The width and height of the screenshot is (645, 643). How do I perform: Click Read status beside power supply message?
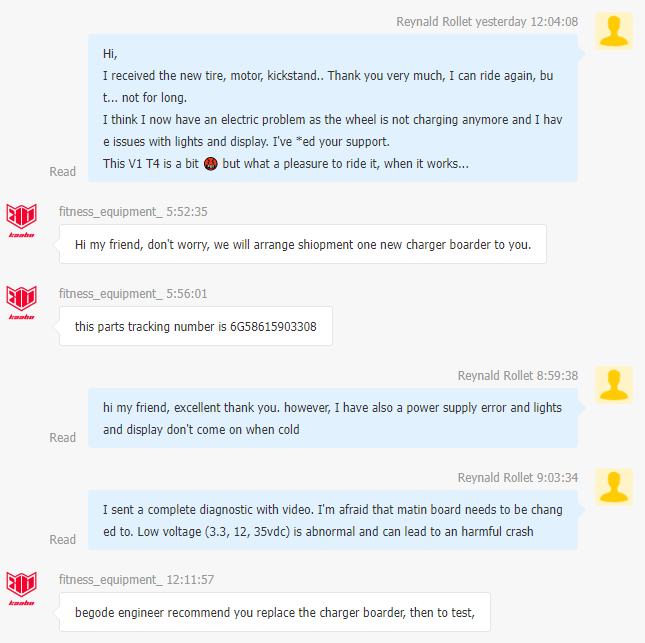click(x=63, y=437)
